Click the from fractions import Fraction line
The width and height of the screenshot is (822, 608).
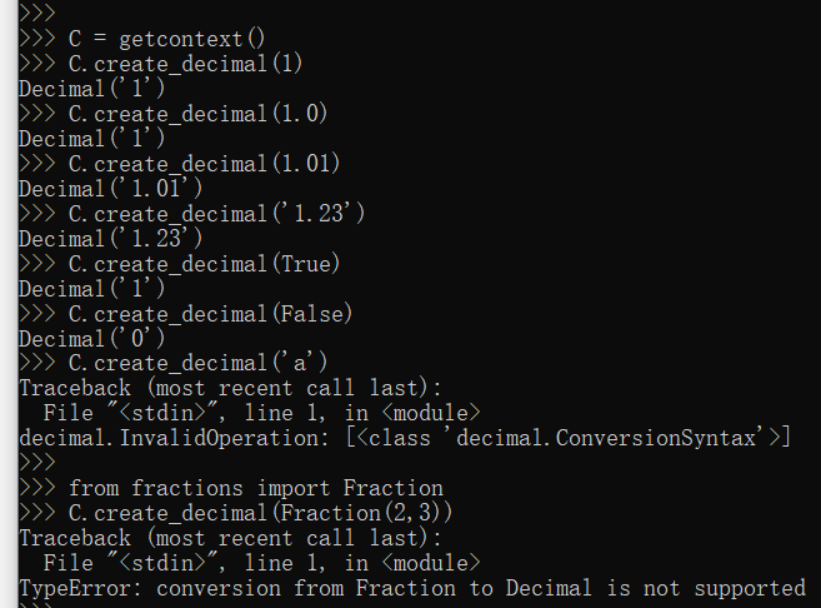coord(231,488)
